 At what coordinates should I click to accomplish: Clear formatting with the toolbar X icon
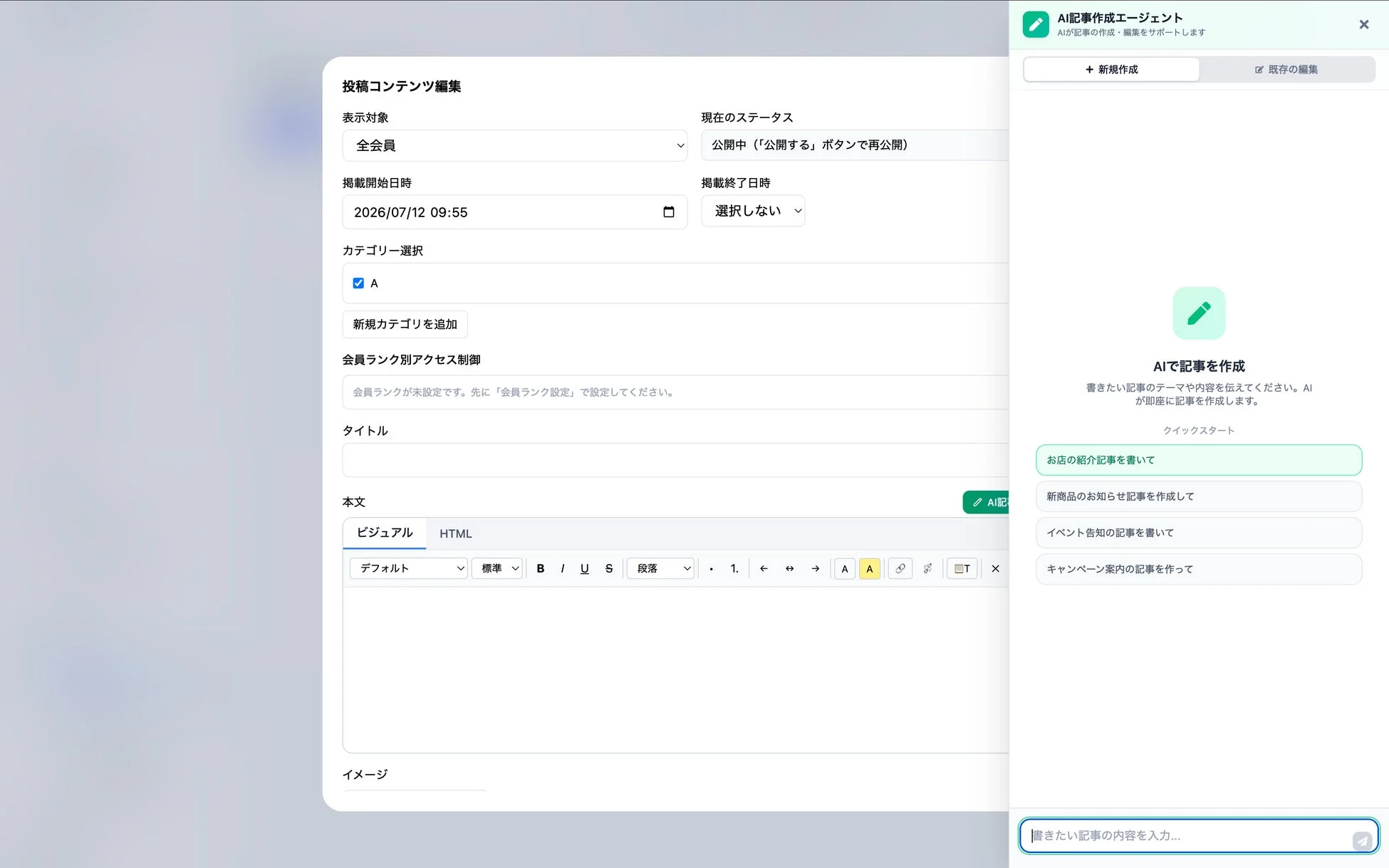click(995, 568)
